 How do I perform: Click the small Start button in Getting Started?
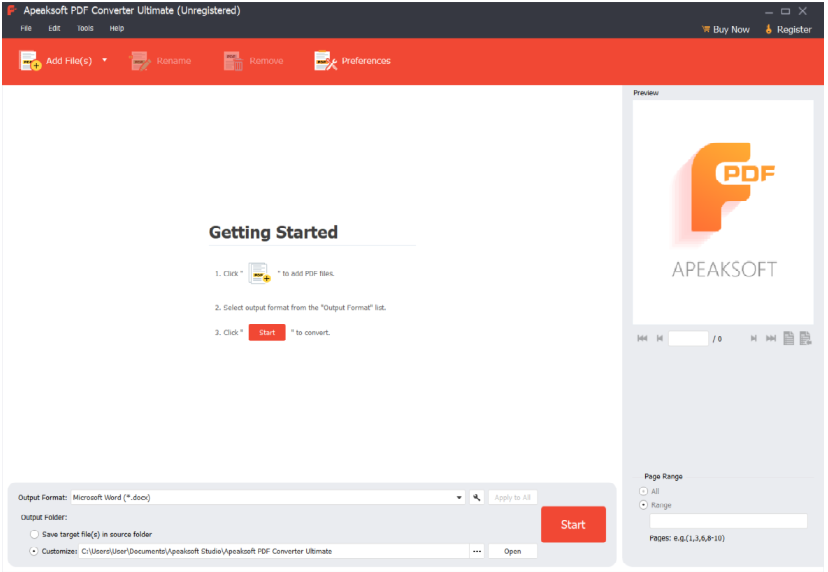(267, 332)
